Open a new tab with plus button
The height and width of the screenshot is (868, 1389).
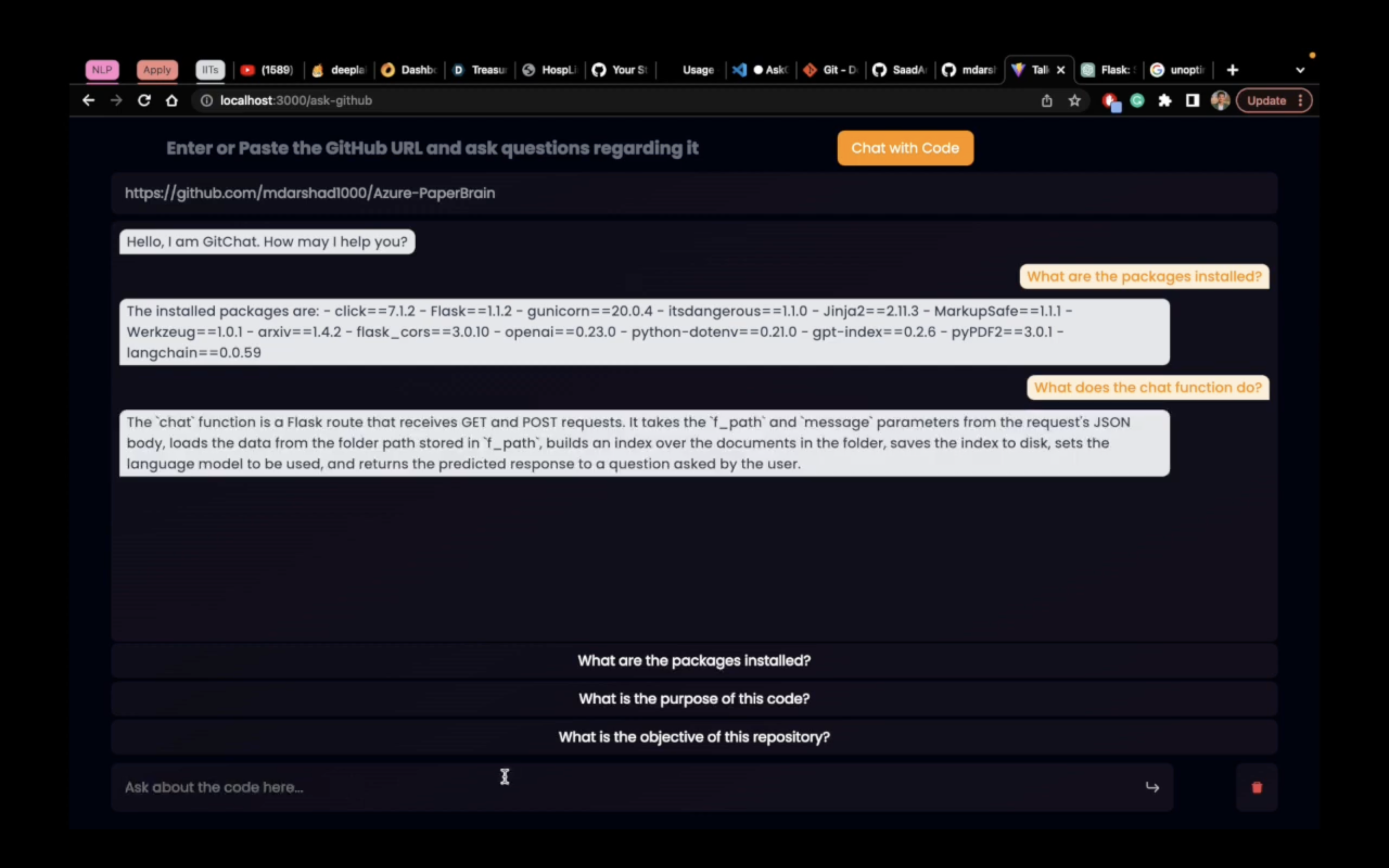1232,70
